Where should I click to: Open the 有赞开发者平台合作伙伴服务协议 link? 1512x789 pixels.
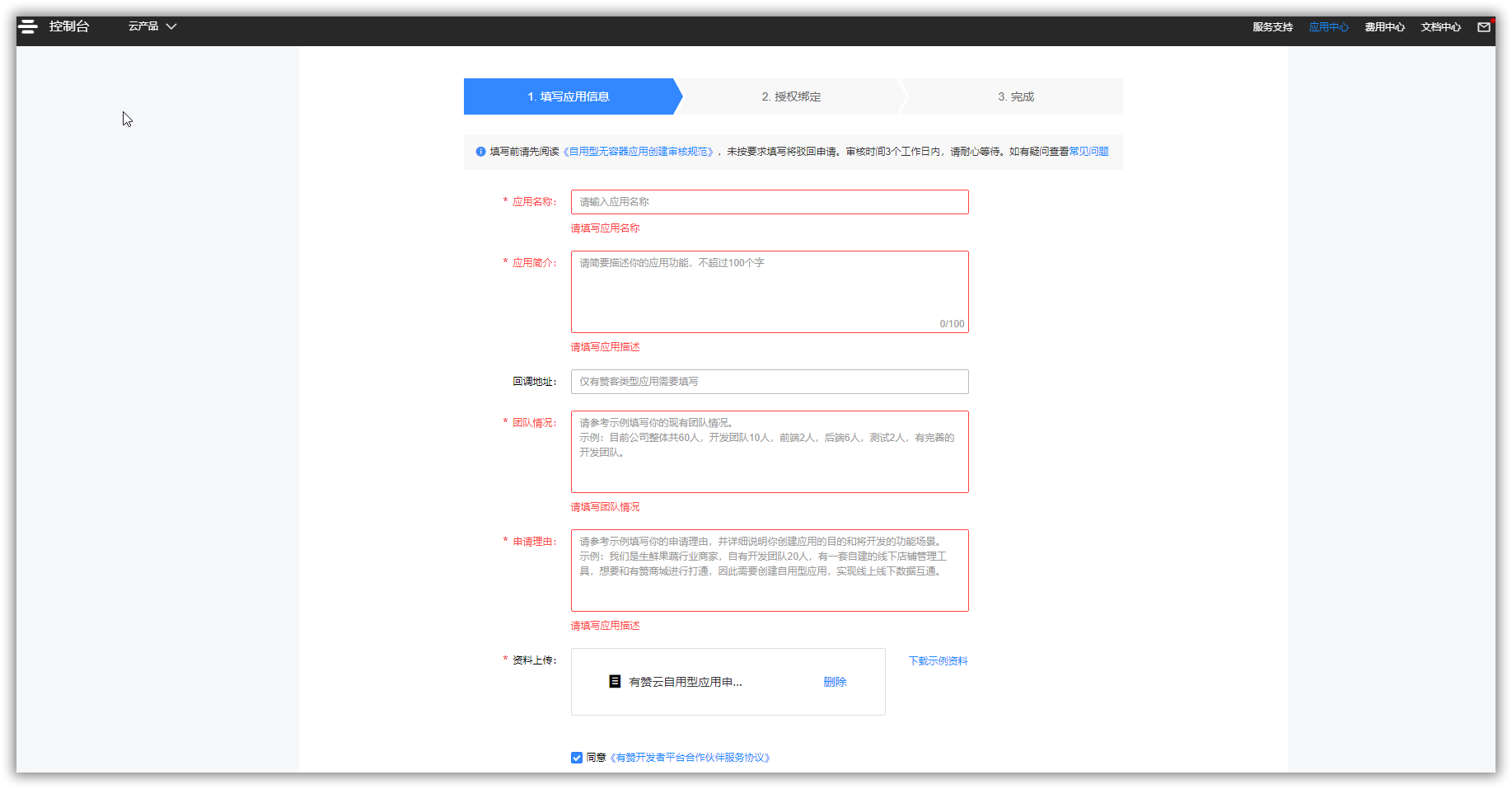[x=690, y=758]
